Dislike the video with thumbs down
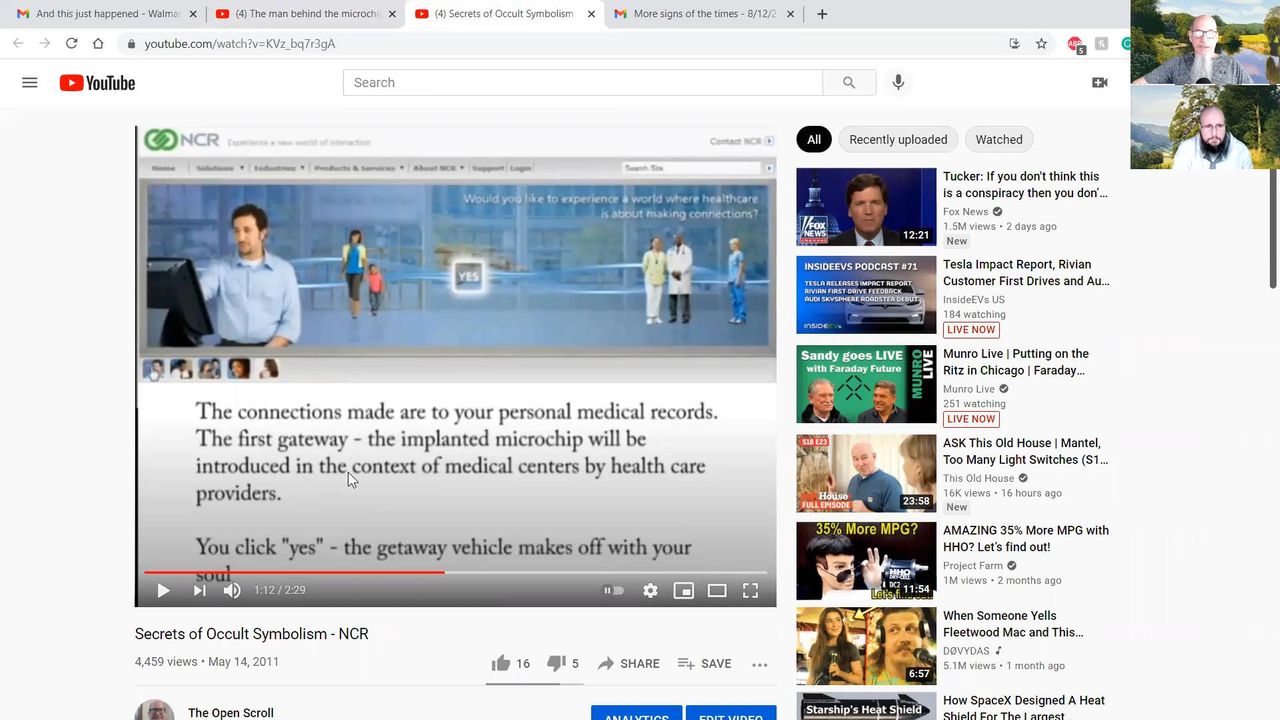The width and height of the screenshot is (1280, 720). tap(556, 664)
